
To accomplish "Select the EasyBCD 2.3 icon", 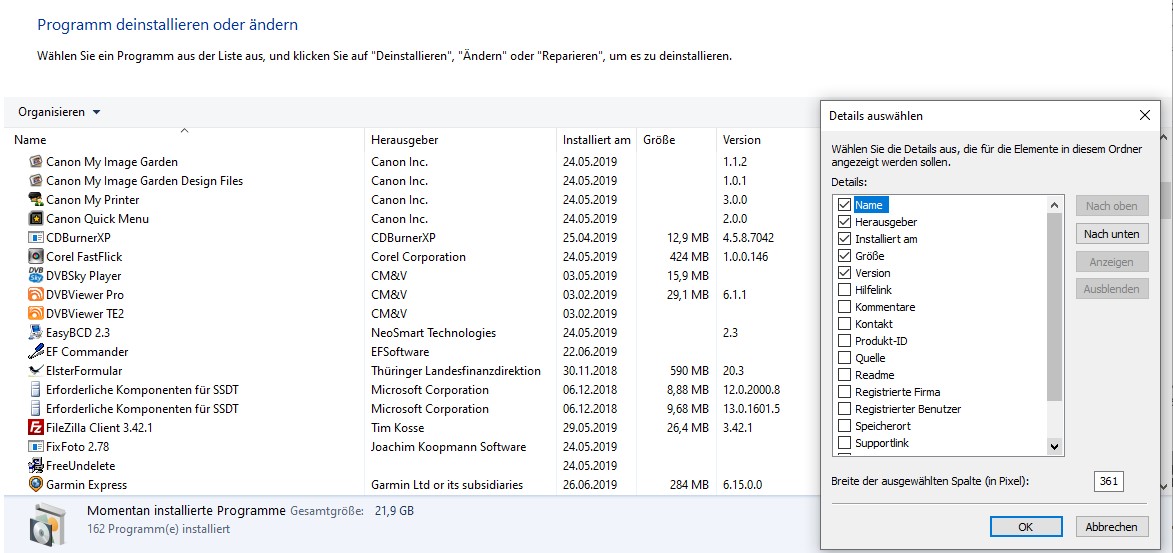I will tap(35, 333).
